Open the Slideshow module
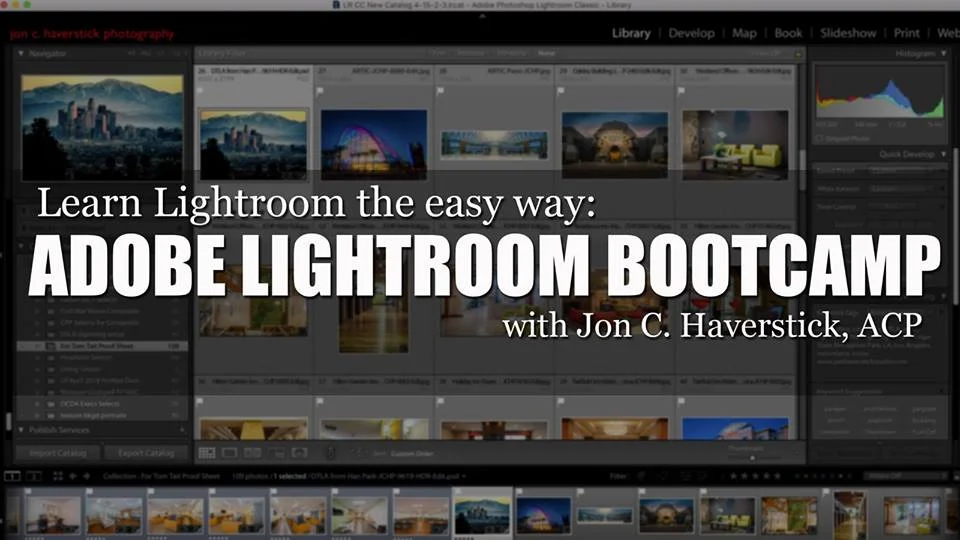Image resolution: width=960 pixels, height=540 pixels. [848, 33]
